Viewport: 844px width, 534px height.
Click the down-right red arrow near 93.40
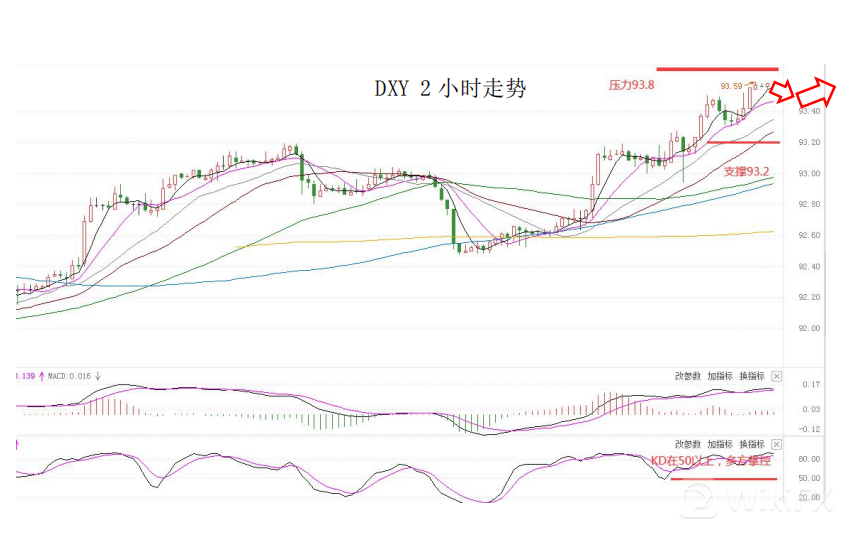[x=784, y=92]
